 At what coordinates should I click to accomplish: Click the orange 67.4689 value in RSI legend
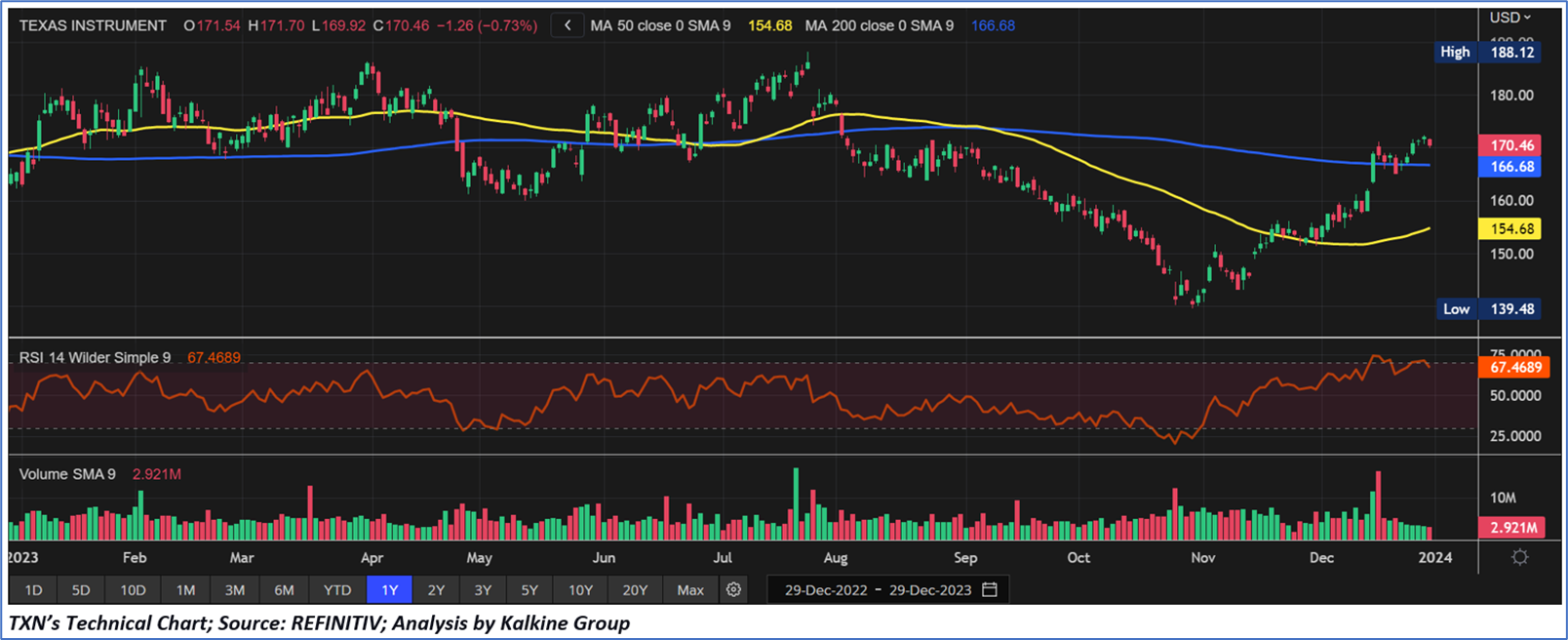coord(214,358)
